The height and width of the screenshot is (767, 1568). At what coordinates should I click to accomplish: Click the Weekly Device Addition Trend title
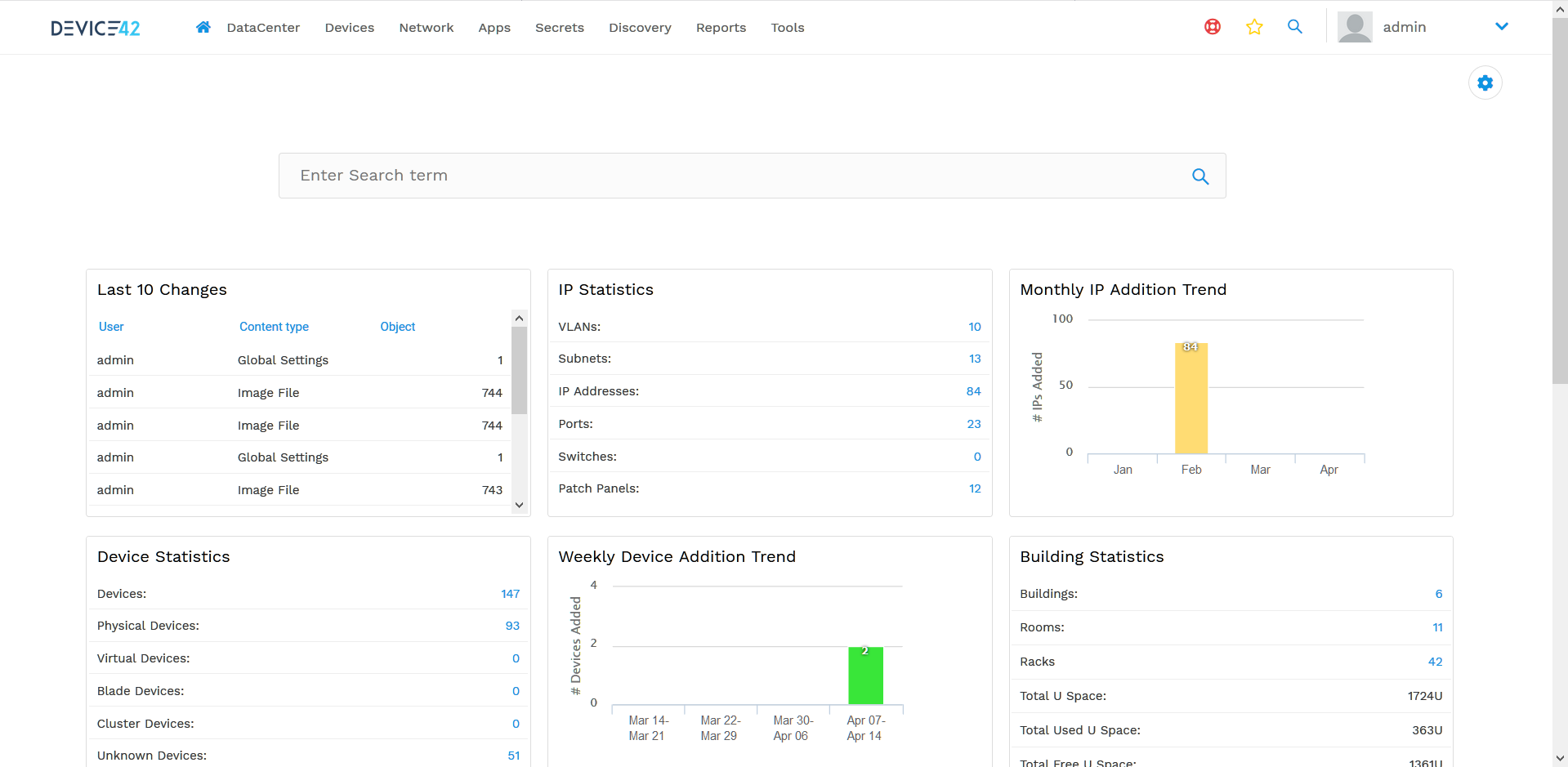point(677,557)
